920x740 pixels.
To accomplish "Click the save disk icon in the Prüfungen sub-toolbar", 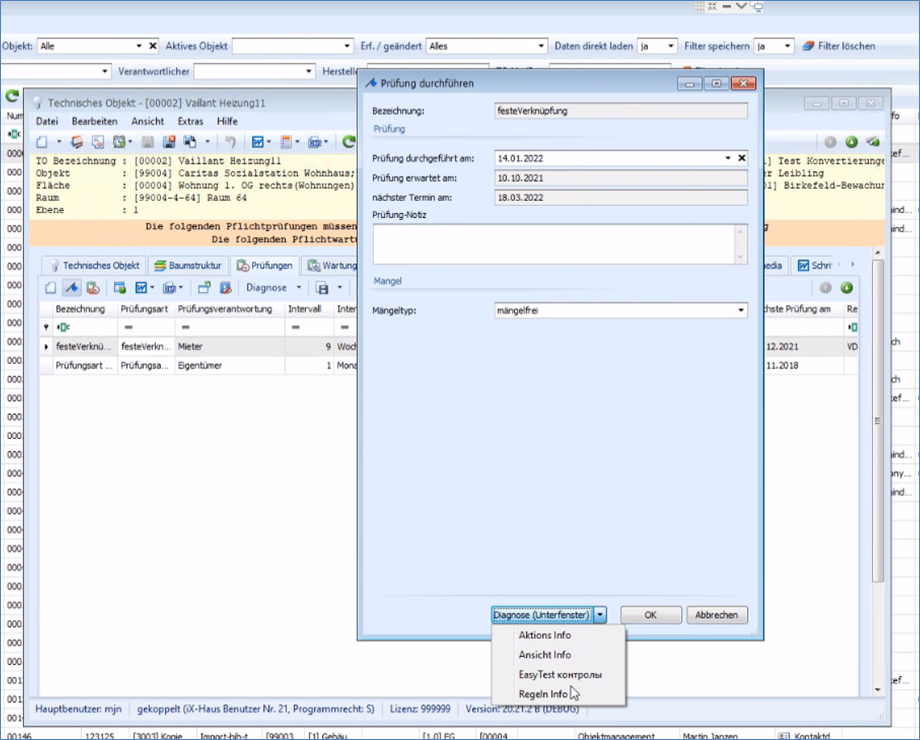I will pyautogui.click(x=322, y=288).
